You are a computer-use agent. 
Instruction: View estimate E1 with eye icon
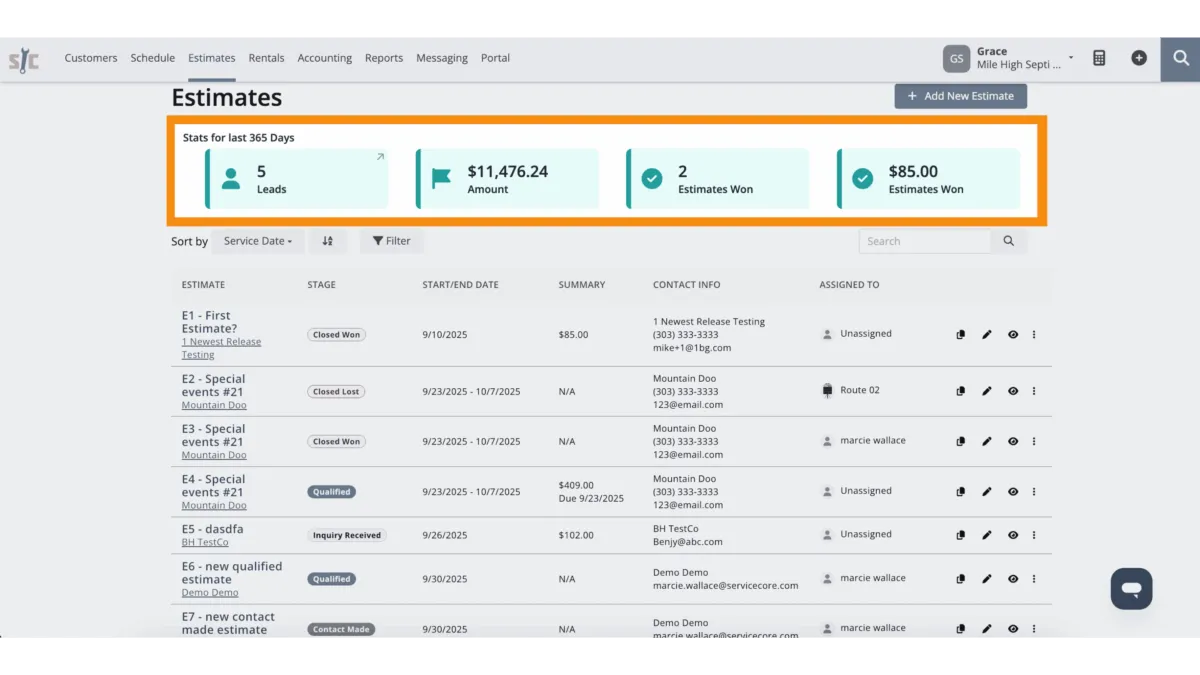(x=1013, y=335)
